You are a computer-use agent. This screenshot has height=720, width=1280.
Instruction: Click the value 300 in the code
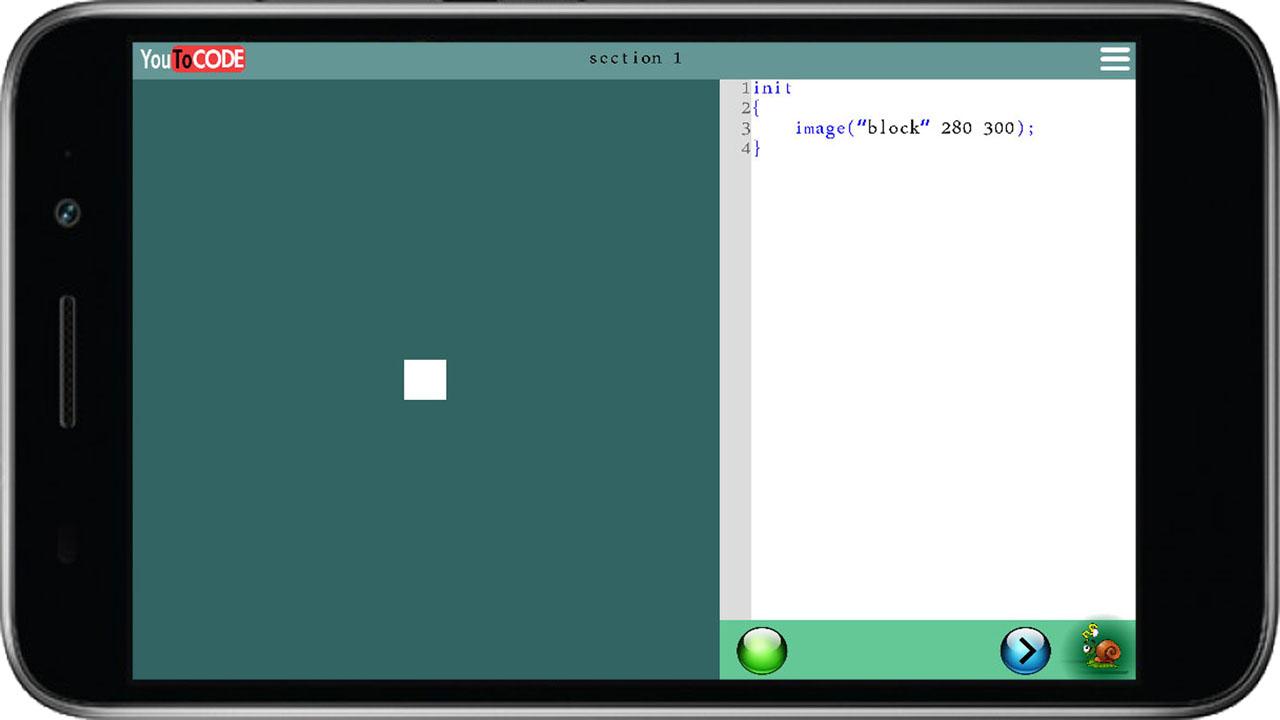coord(999,128)
